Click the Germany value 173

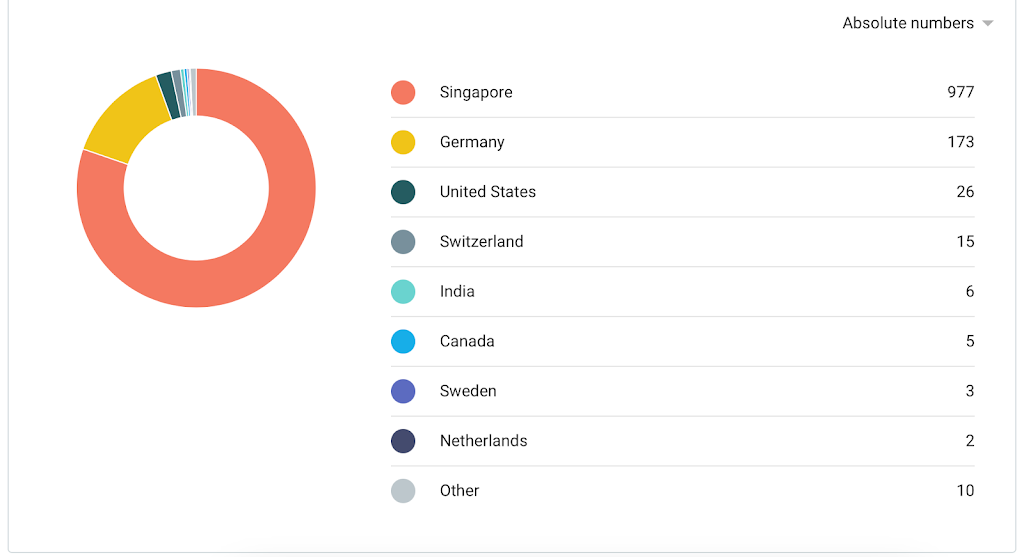click(960, 142)
